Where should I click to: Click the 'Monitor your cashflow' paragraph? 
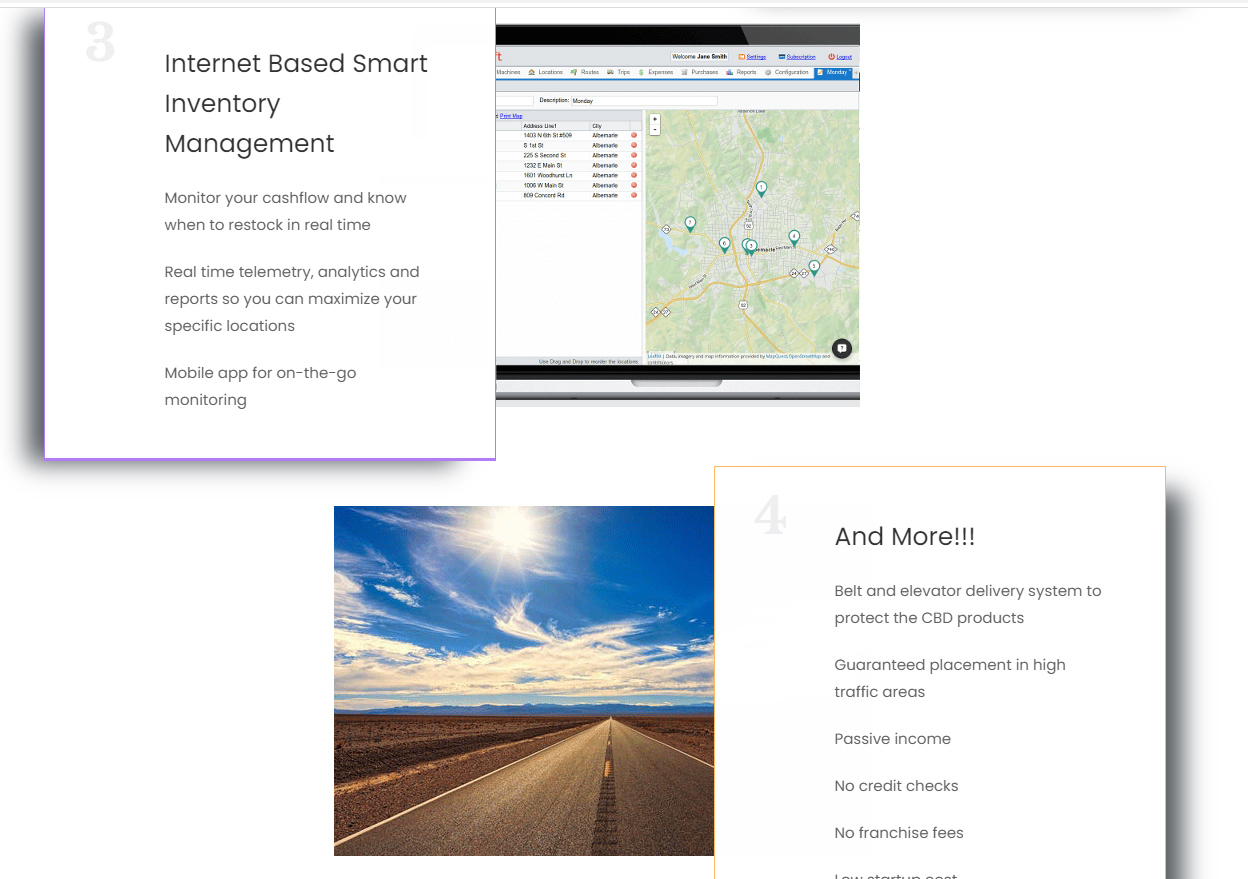tap(286, 211)
